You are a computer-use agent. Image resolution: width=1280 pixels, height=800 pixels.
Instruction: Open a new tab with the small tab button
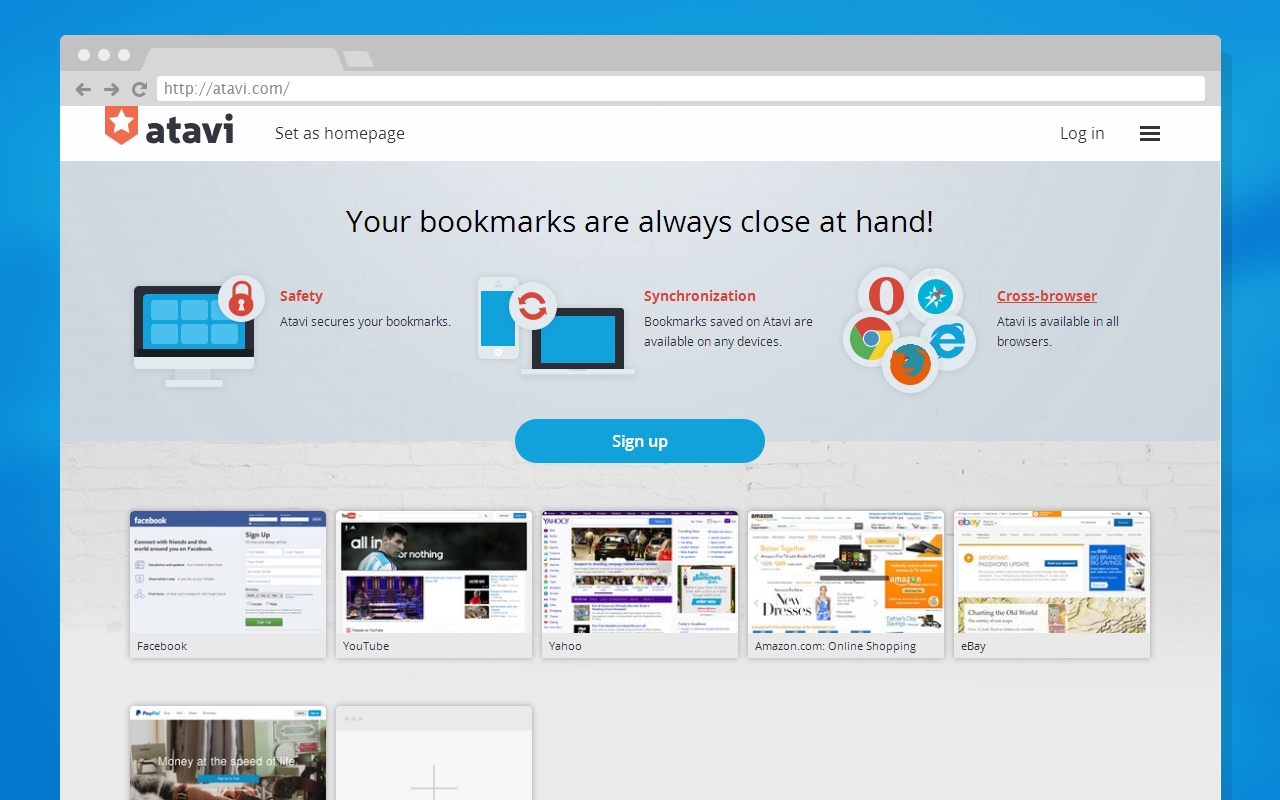tap(358, 60)
